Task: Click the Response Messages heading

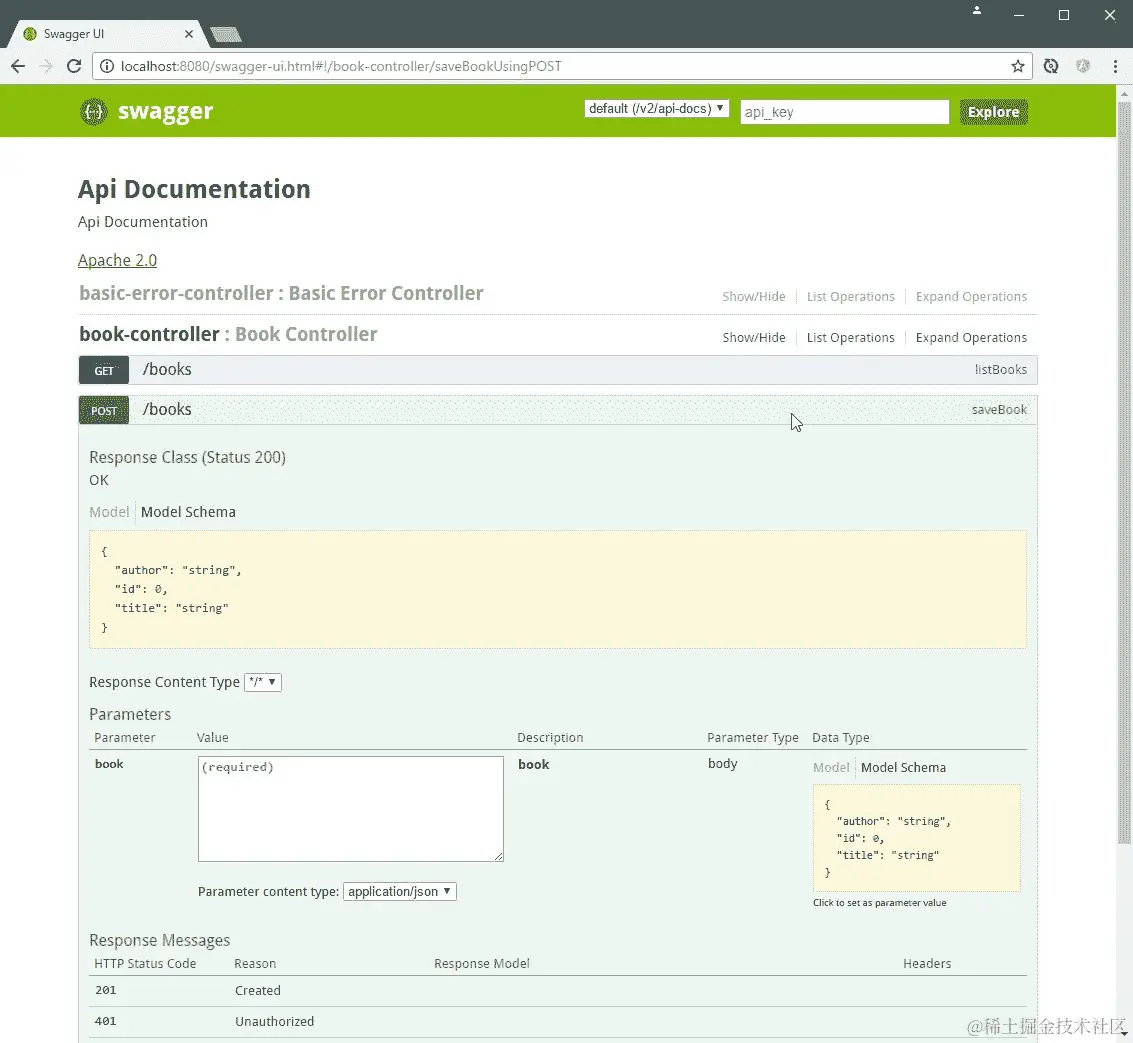Action: pyautogui.click(x=160, y=940)
